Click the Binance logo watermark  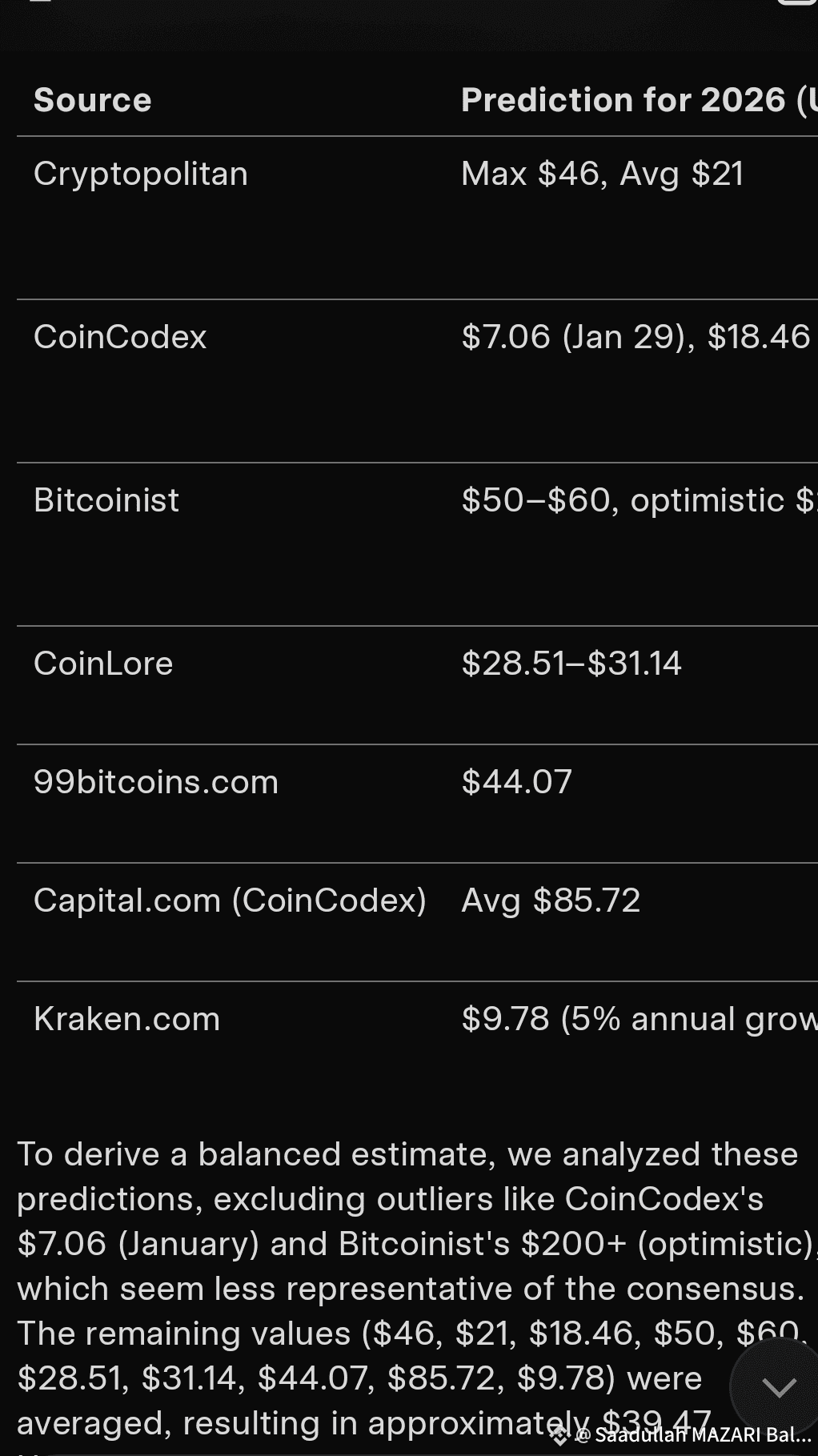[559, 1436]
